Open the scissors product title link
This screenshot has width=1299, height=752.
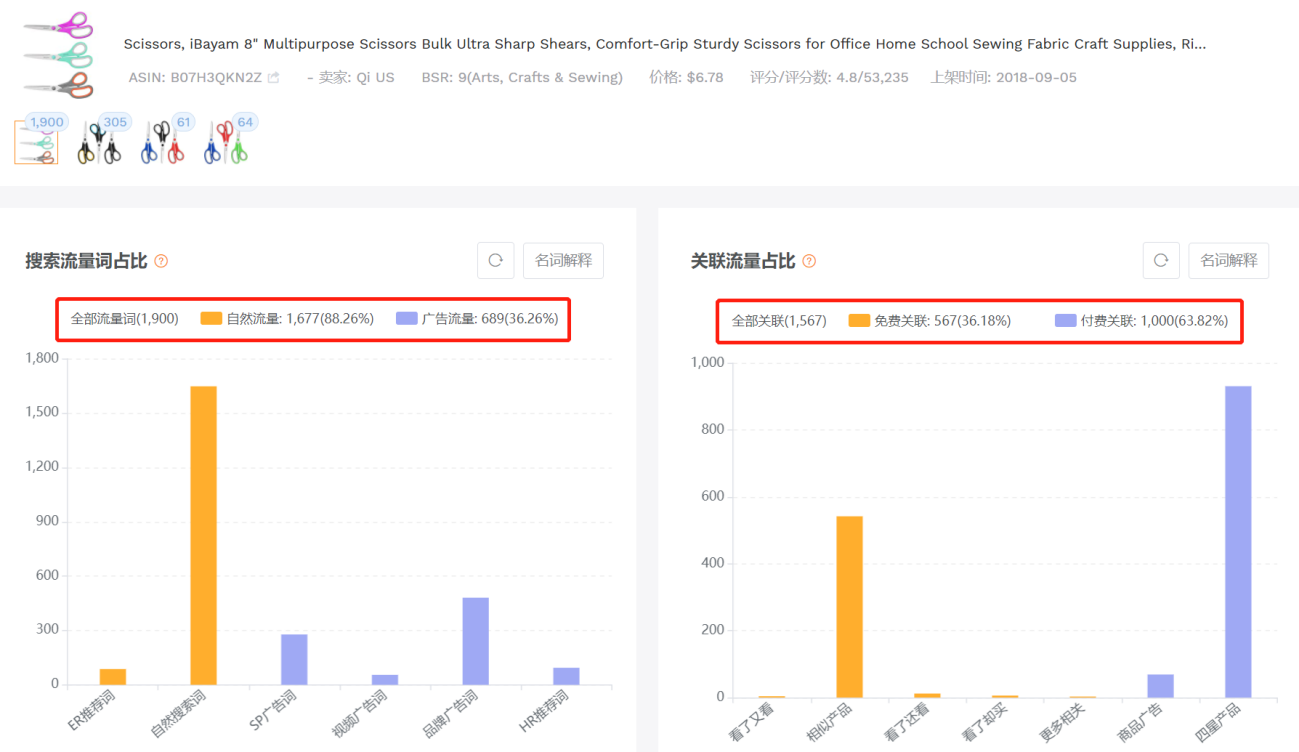click(x=664, y=44)
